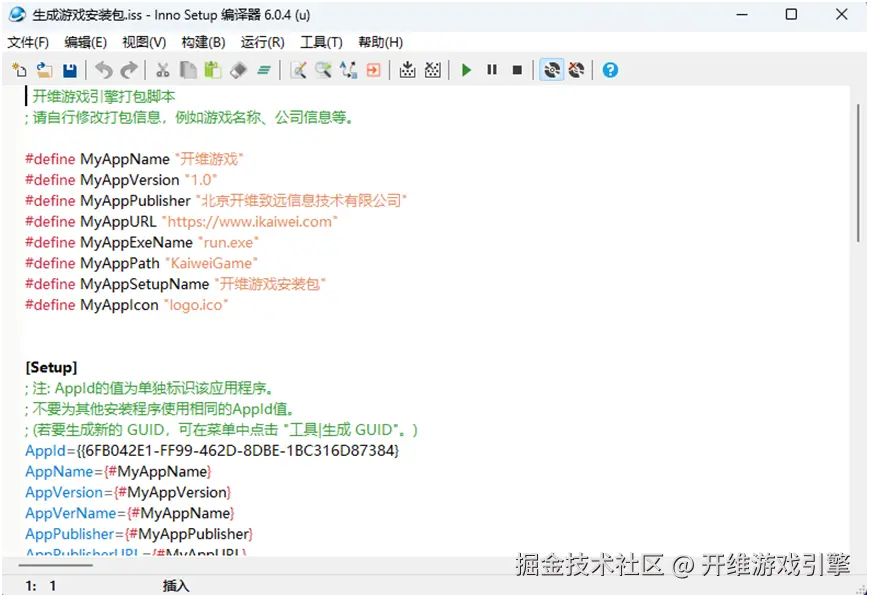Open the 视图(V) menu

[x=144, y=42]
